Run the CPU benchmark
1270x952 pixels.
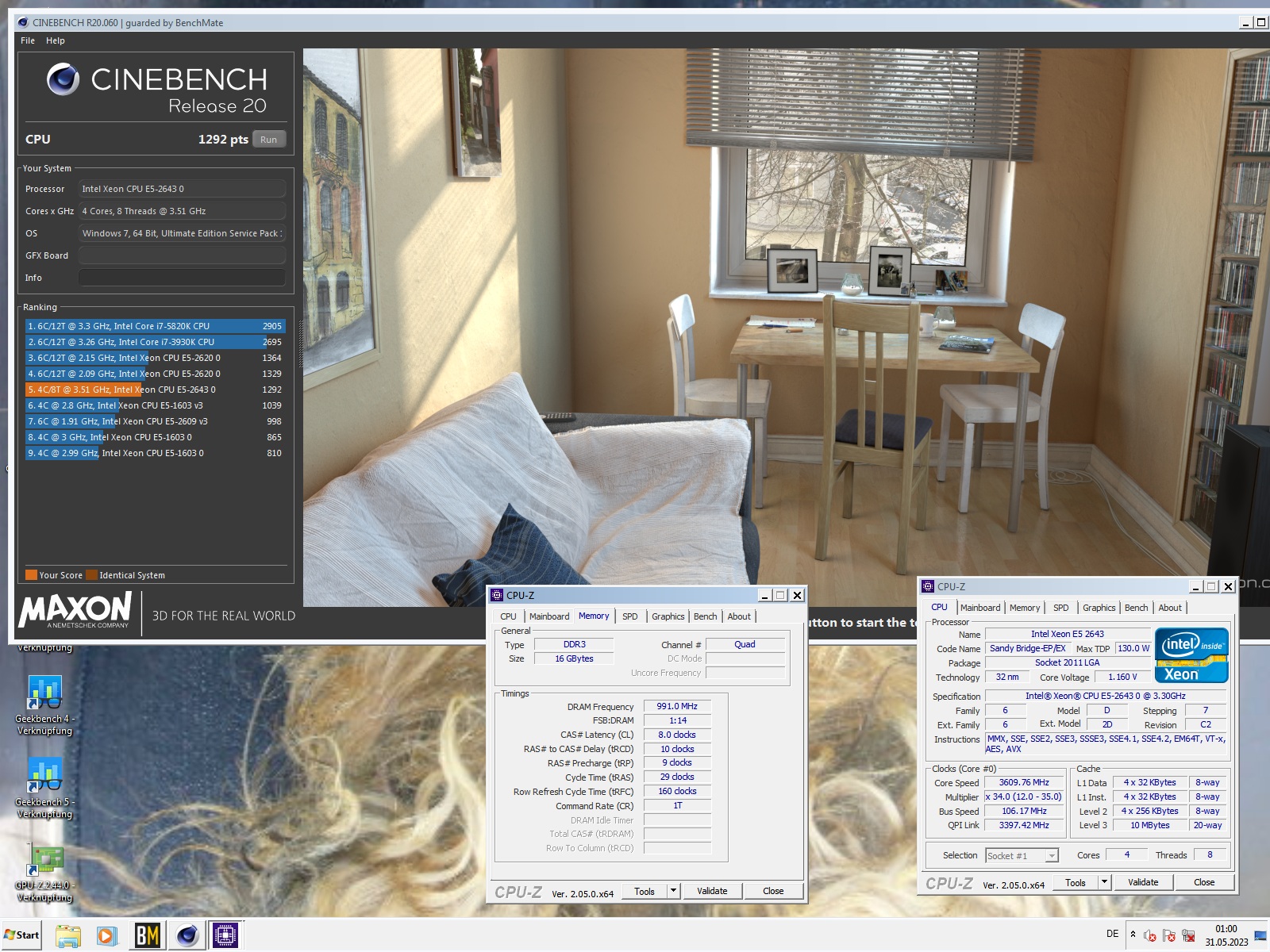click(269, 140)
